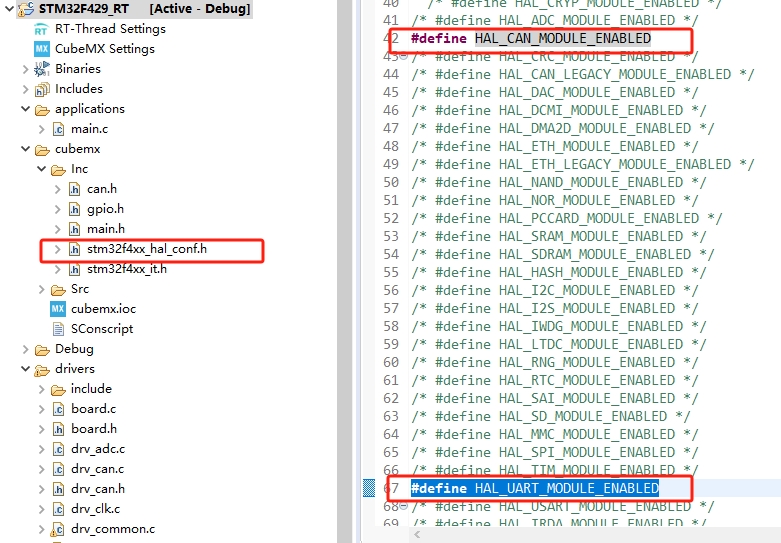This screenshot has height=543, width=781.
Task: Click the marker beside line 67
Action: coord(369,488)
